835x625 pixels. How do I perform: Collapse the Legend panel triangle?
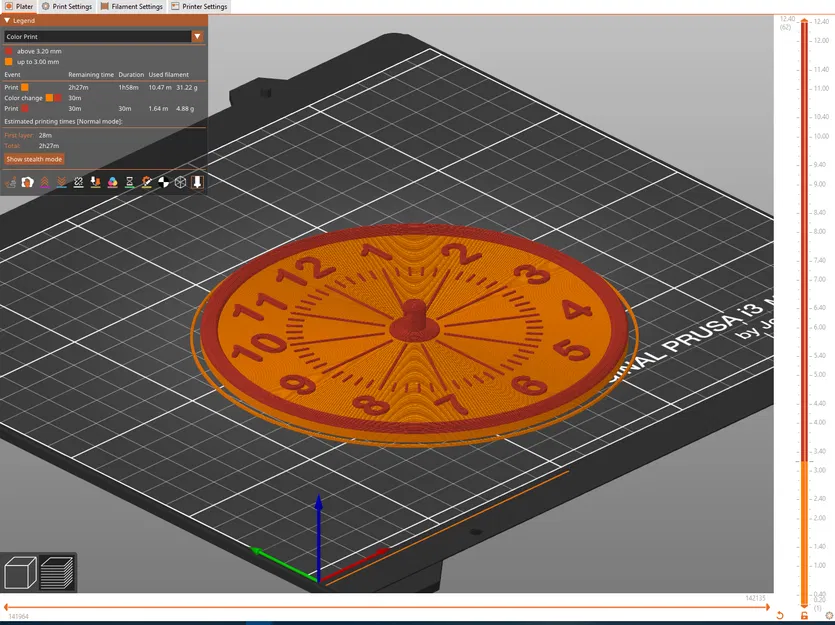coord(7,20)
